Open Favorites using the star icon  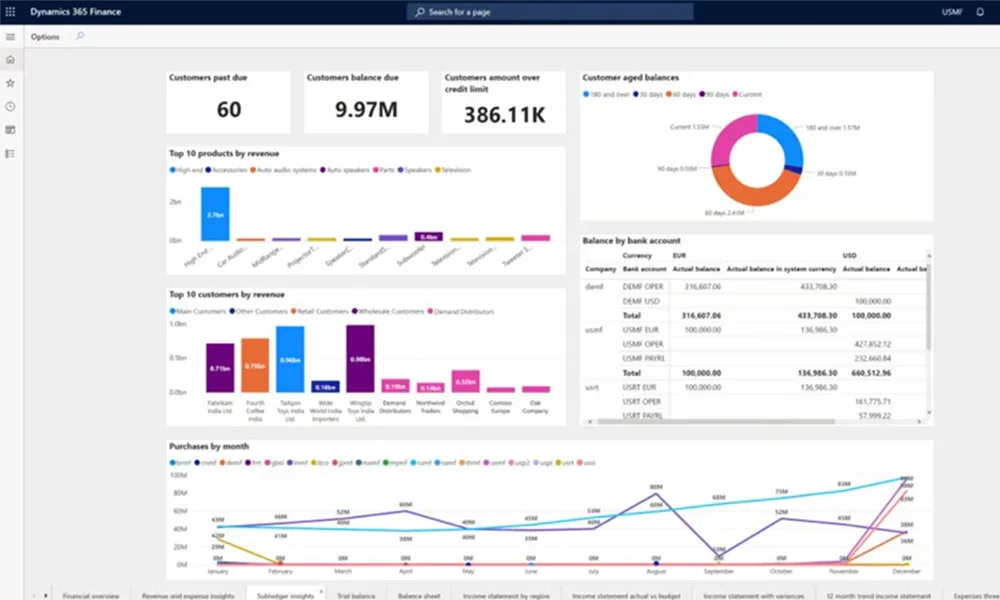coord(10,83)
